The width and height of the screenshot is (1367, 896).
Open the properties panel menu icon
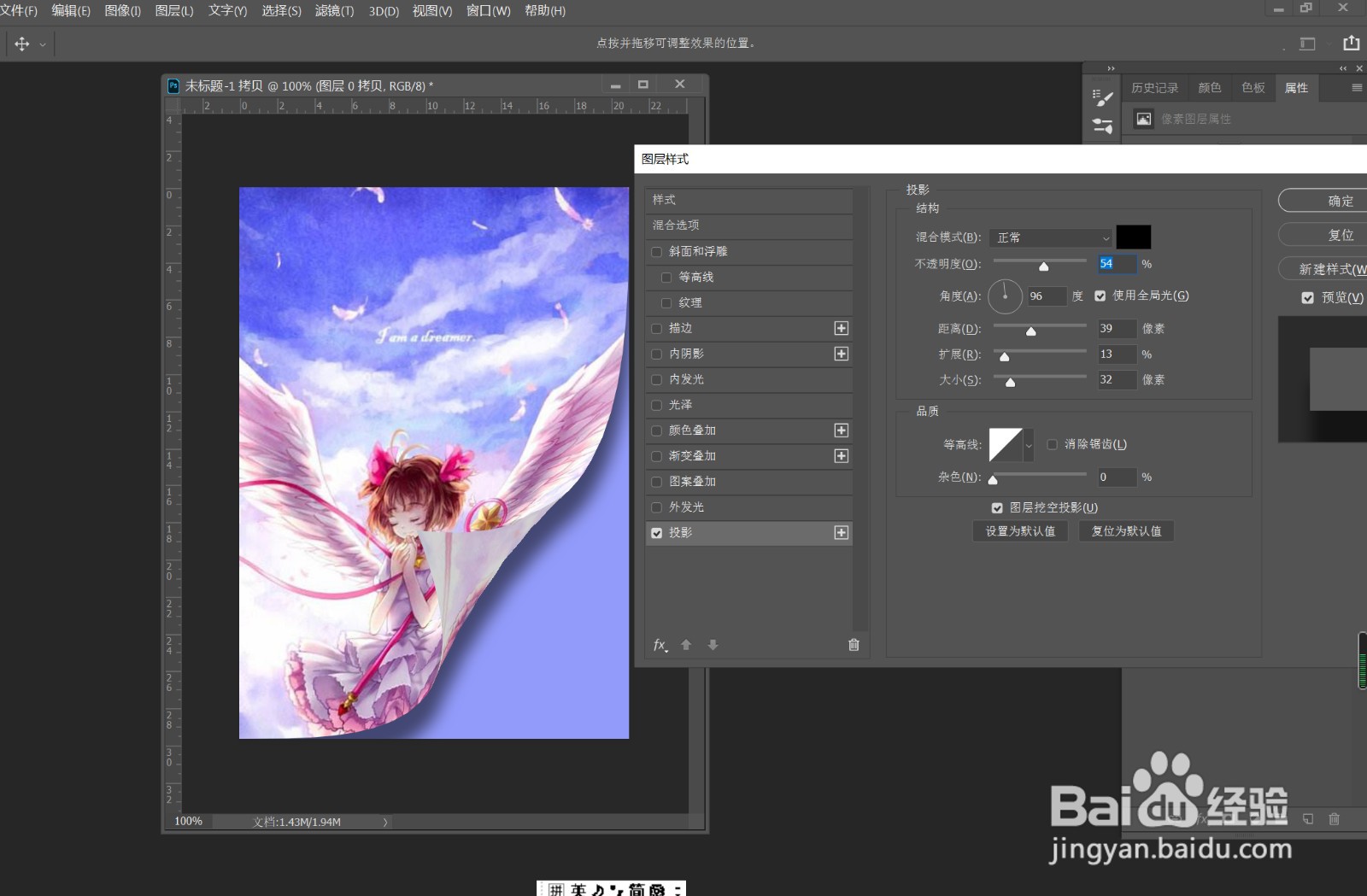point(1357,87)
